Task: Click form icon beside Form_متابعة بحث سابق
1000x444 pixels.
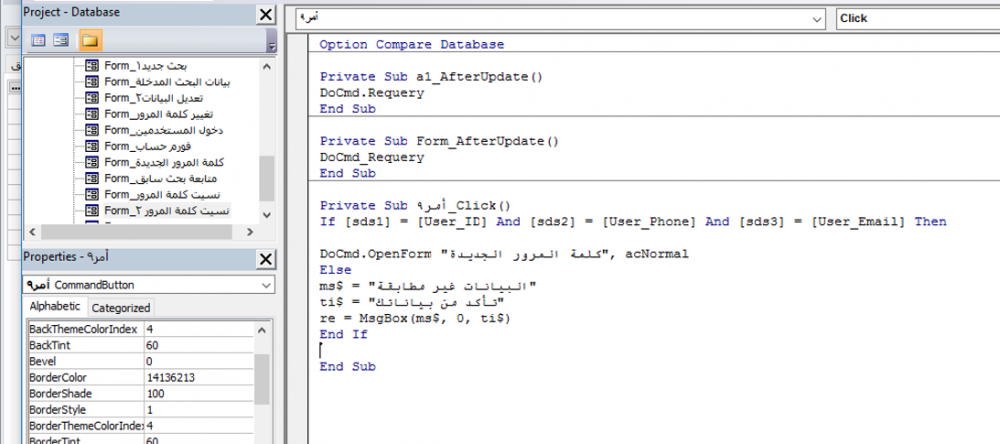Action: point(92,178)
